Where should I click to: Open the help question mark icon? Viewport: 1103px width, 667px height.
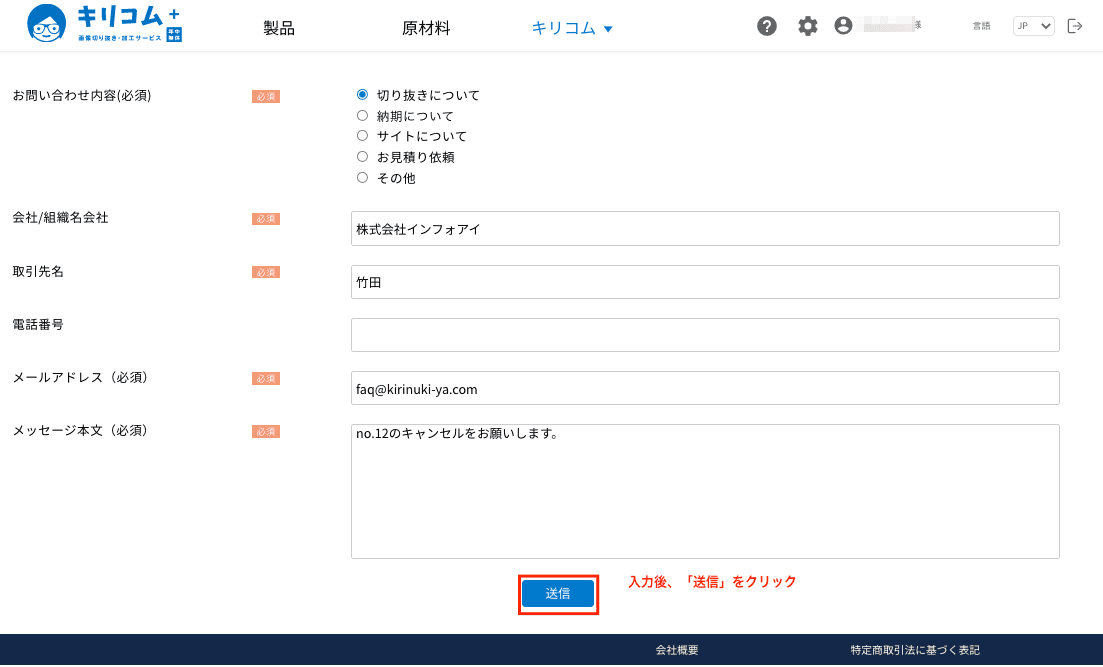767,26
